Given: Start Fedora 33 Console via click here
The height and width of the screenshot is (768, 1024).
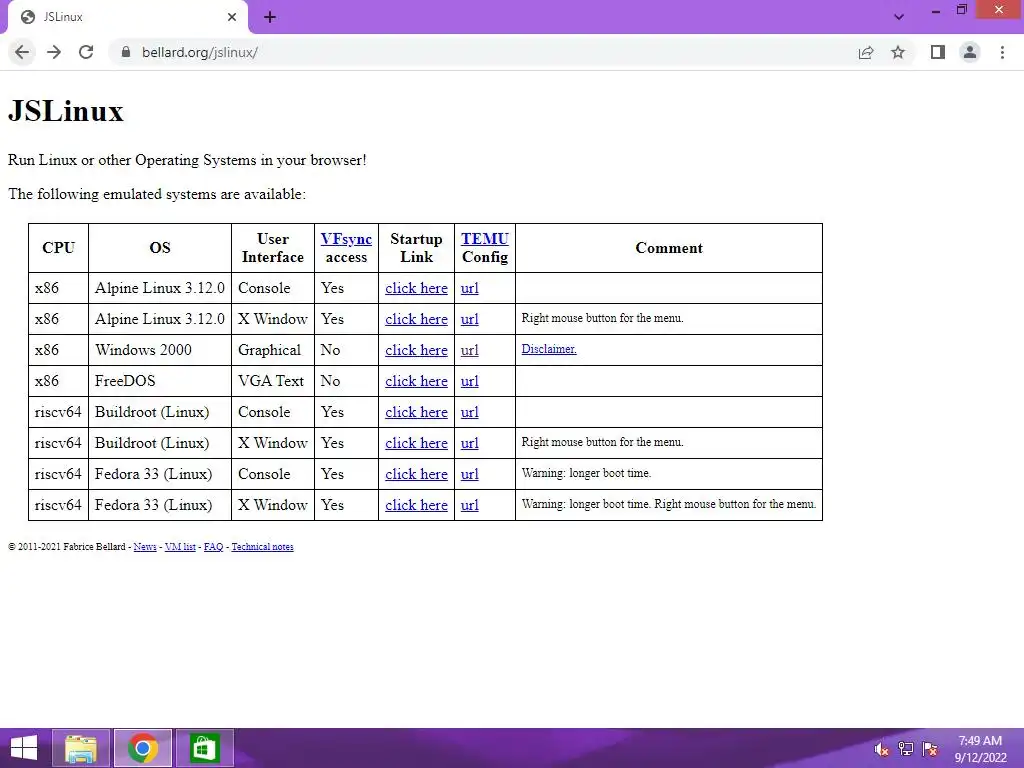Looking at the screenshot, I should click(x=416, y=474).
